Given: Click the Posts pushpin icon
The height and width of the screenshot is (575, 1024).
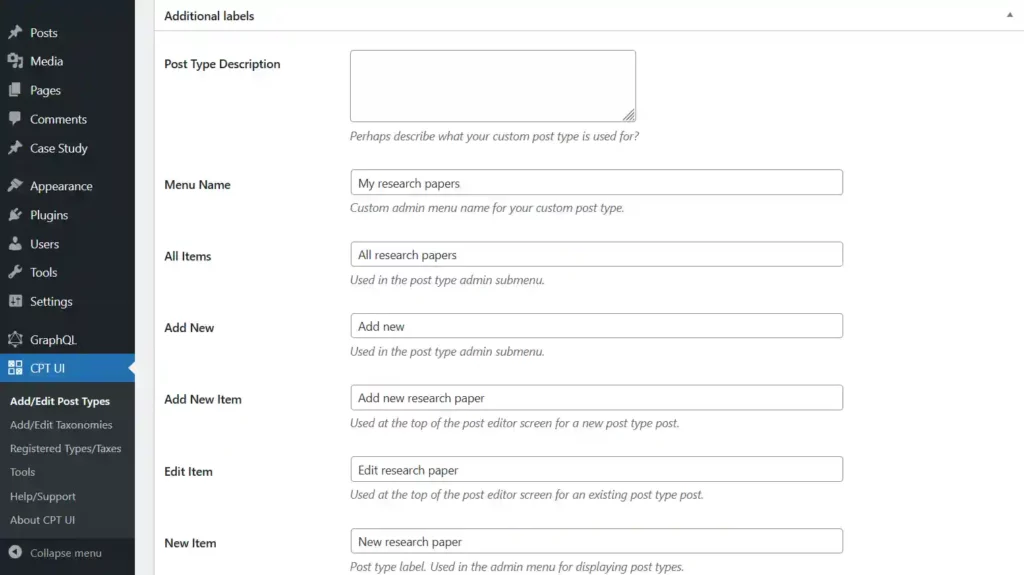Looking at the screenshot, I should [x=15, y=32].
